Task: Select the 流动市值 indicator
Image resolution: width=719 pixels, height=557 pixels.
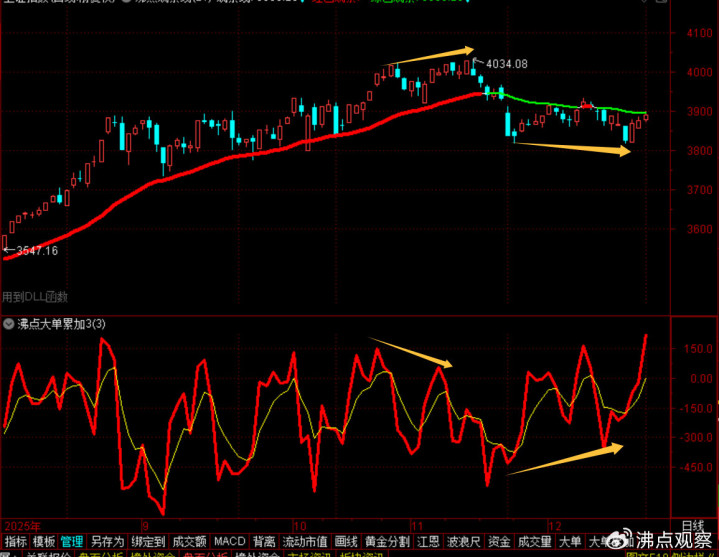Action: pyautogui.click(x=305, y=542)
